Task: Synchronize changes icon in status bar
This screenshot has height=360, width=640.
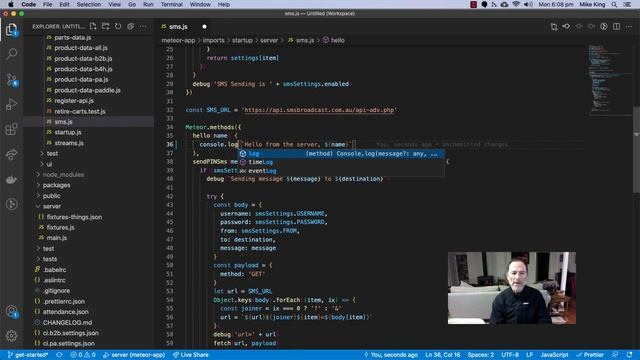Action: click(59, 355)
